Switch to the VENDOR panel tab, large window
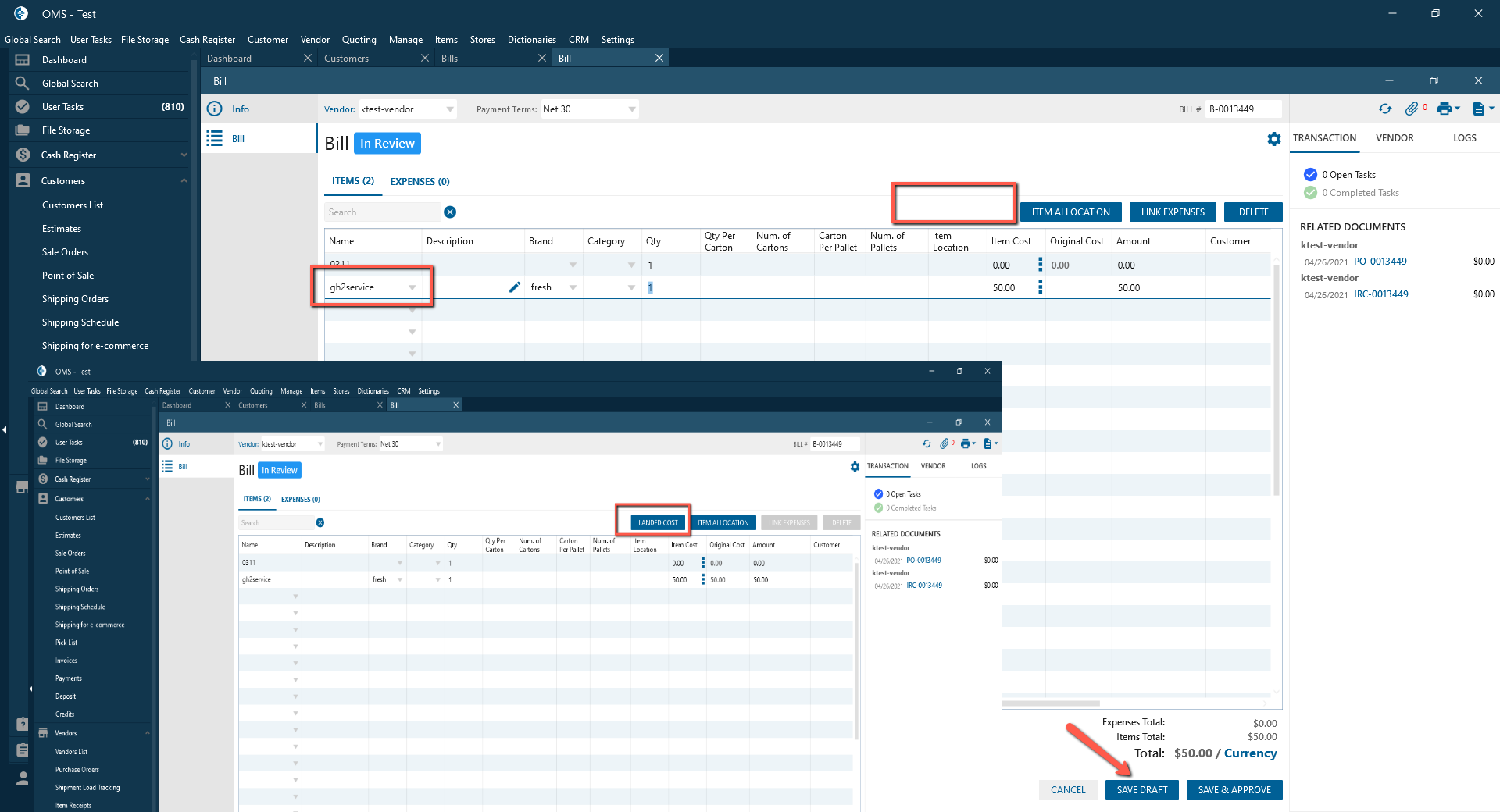 tap(1395, 138)
